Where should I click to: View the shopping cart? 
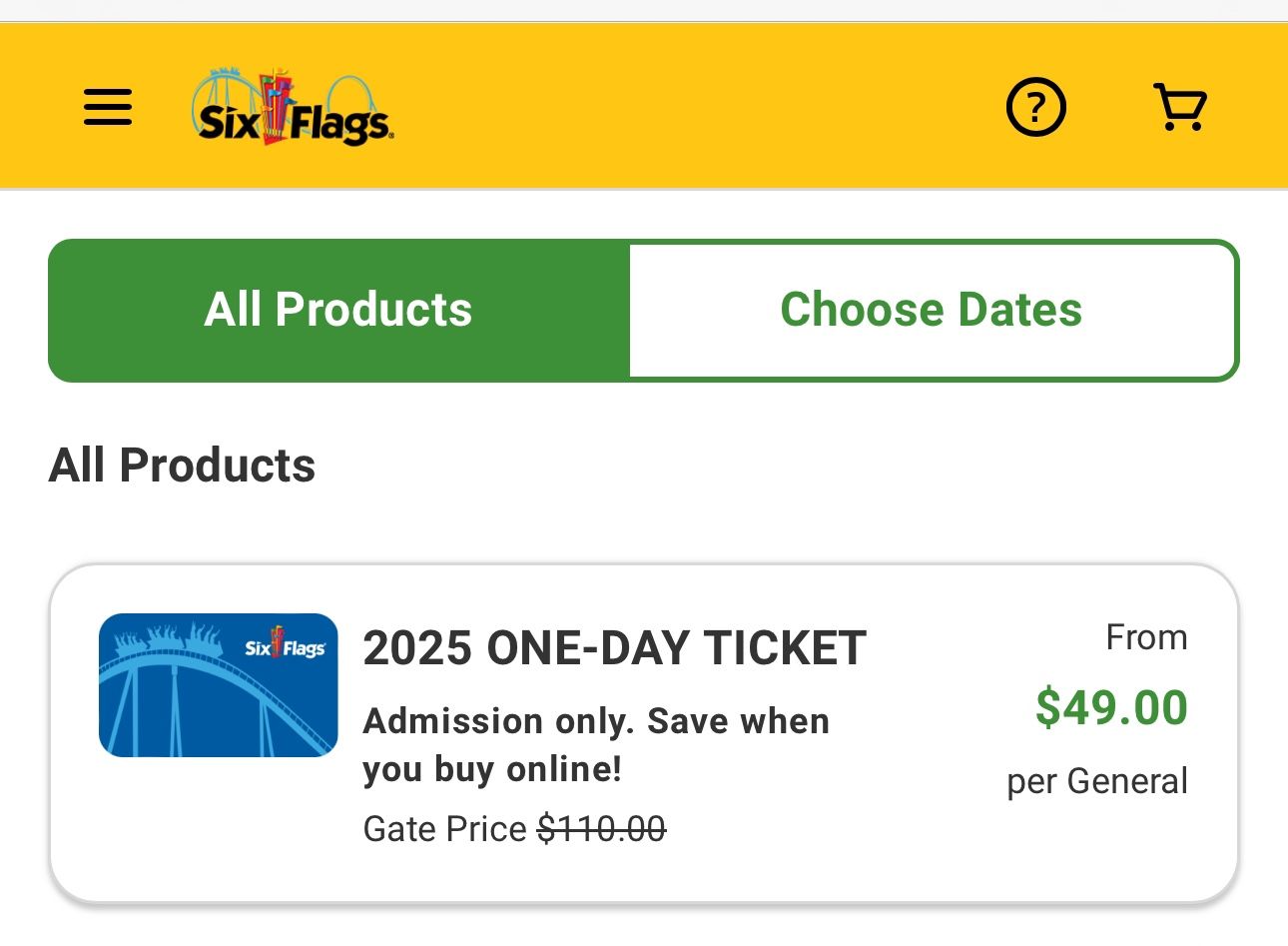(1180, 107)
